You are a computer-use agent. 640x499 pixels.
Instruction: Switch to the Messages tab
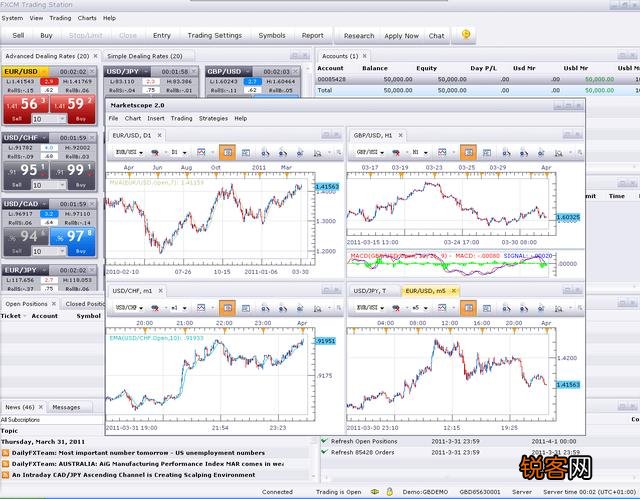tap(66, 407)
